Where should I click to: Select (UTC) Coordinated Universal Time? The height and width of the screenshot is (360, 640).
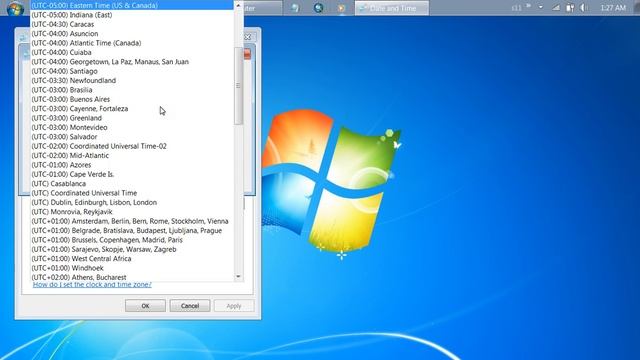132,193
